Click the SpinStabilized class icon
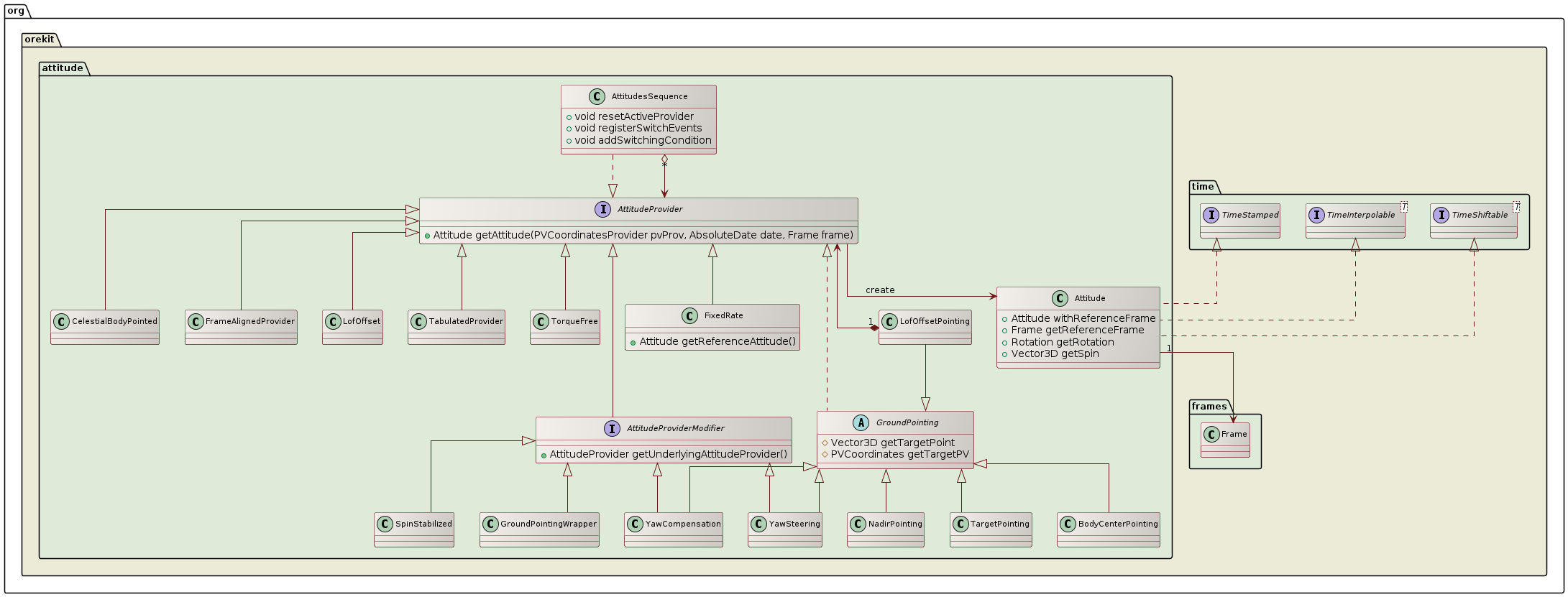This screenshot has width=1568, height=597. pyautogui.click(x=385, y=524)
